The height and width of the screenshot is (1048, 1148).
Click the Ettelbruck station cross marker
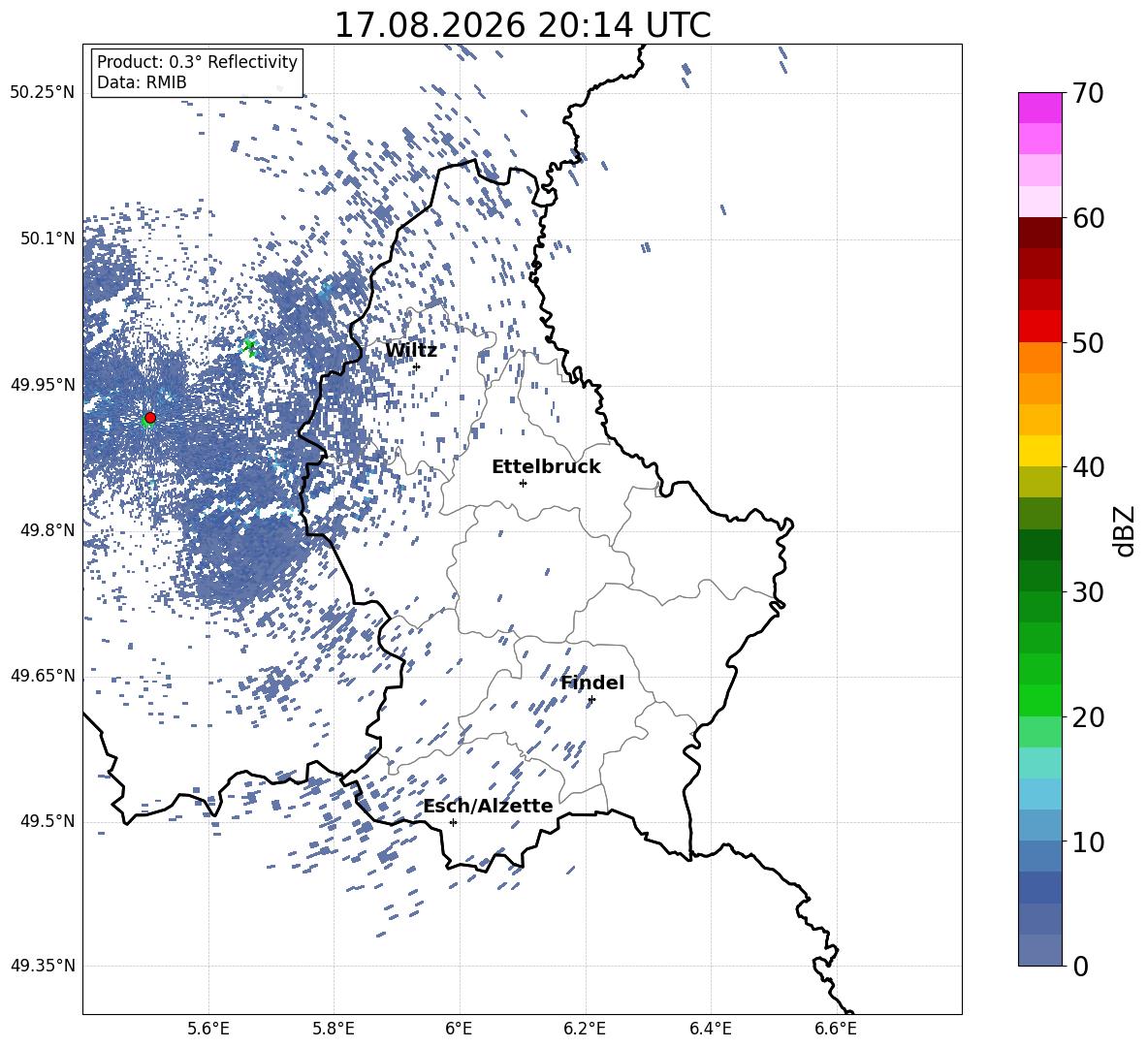523,483
